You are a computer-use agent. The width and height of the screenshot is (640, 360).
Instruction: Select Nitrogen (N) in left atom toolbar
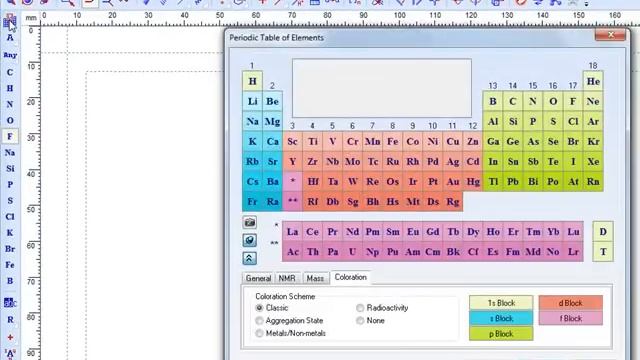[x=10, y=104]
